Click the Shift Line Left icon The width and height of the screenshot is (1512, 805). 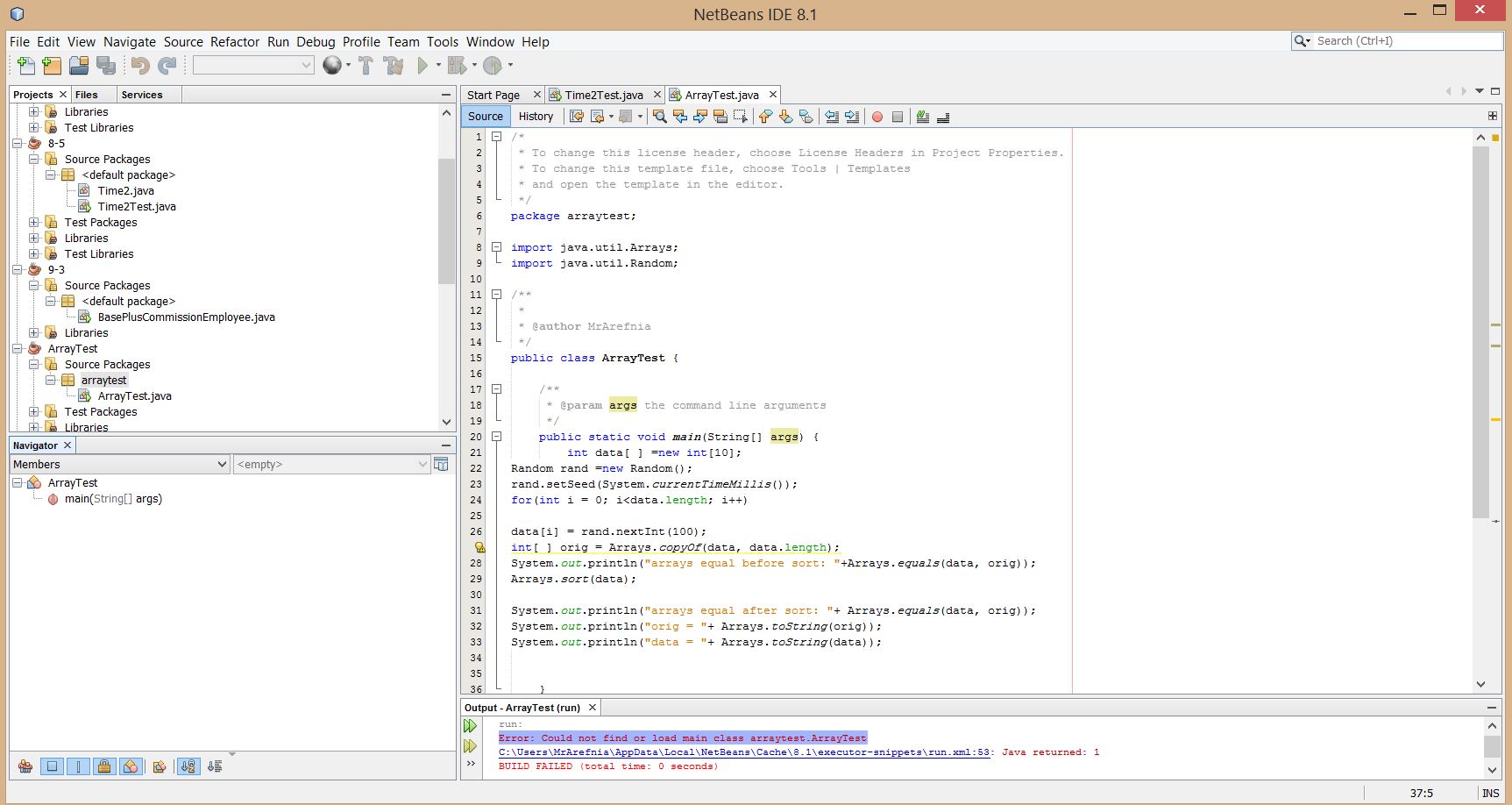point(832,117)
